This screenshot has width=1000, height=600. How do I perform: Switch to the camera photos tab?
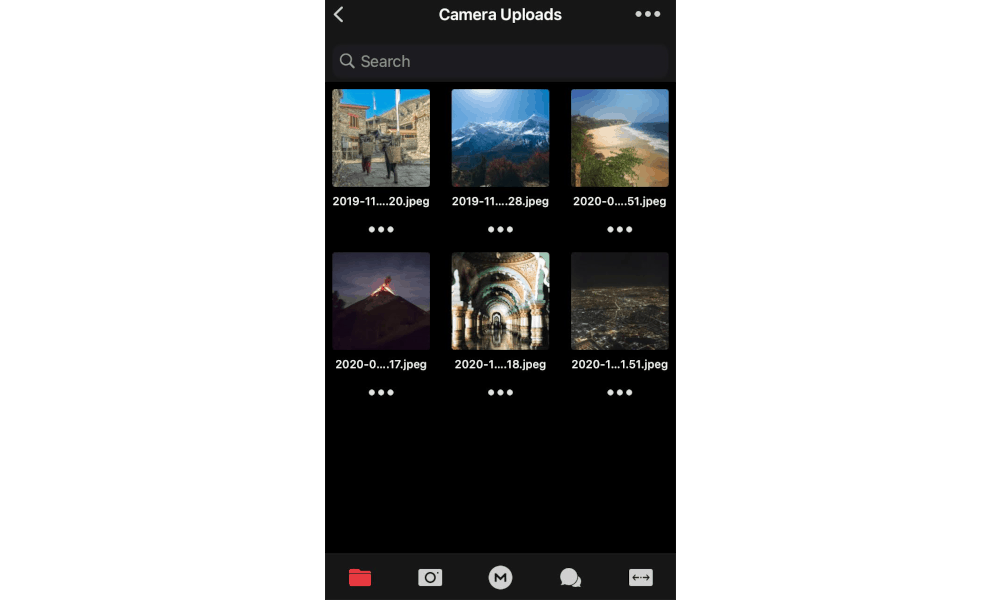(x=430, y=577)
